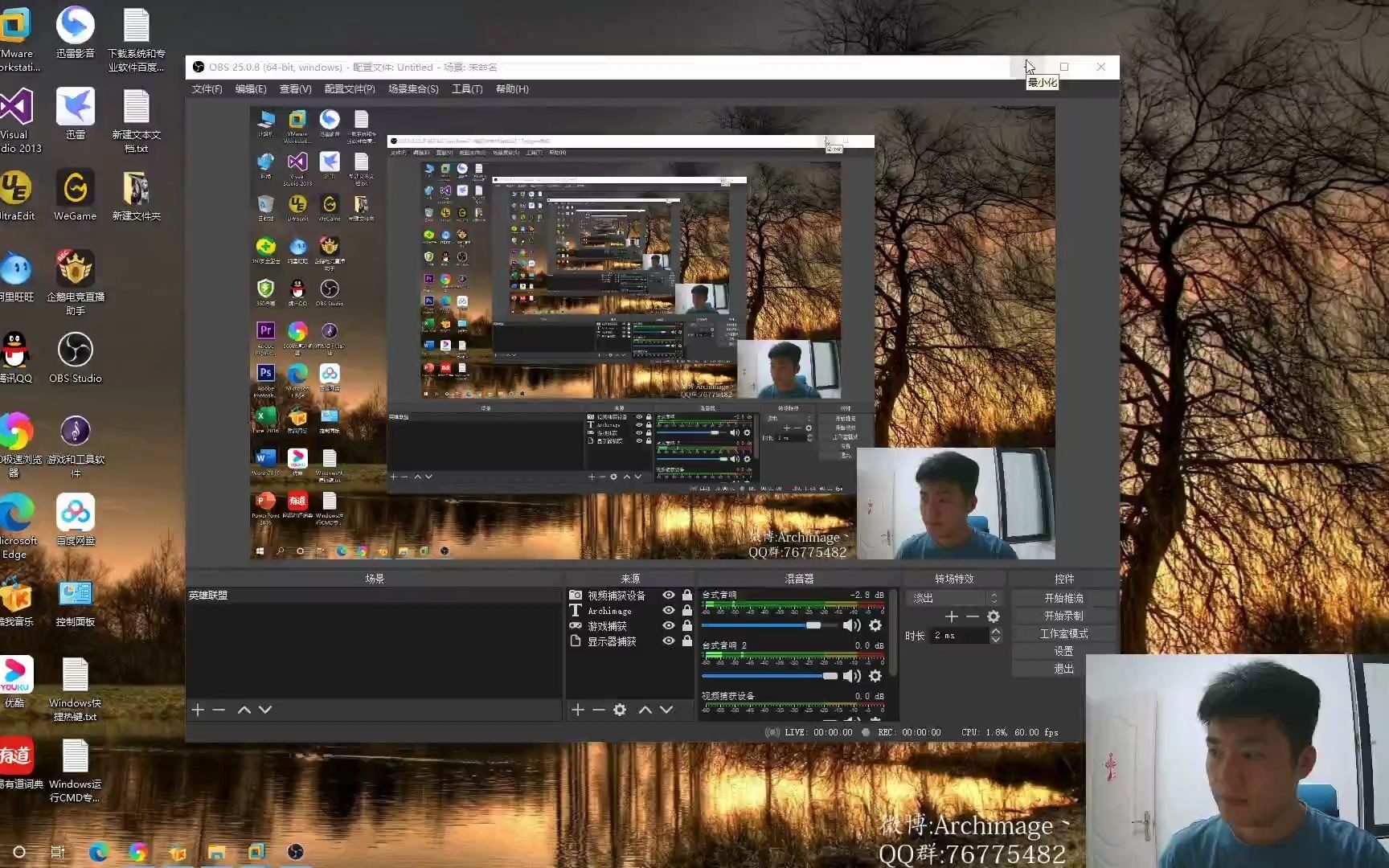Screen dimensions: 1389x868
Task: Open the 编辑(E) menu
Action: 251,89
